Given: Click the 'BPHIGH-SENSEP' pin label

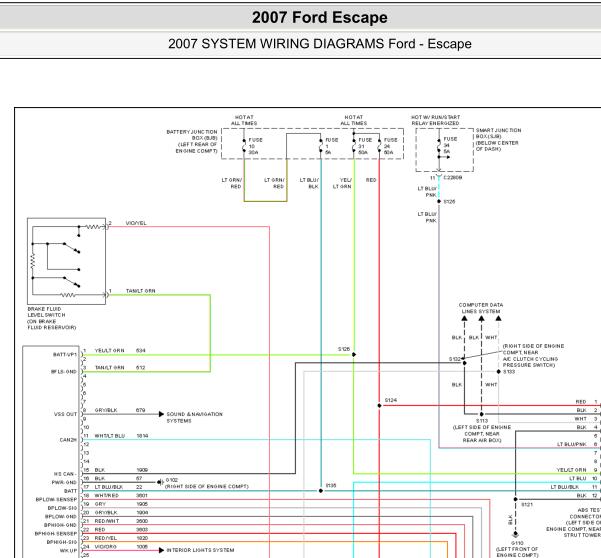Looking at the screenshot, I should [x=56, y=534].
